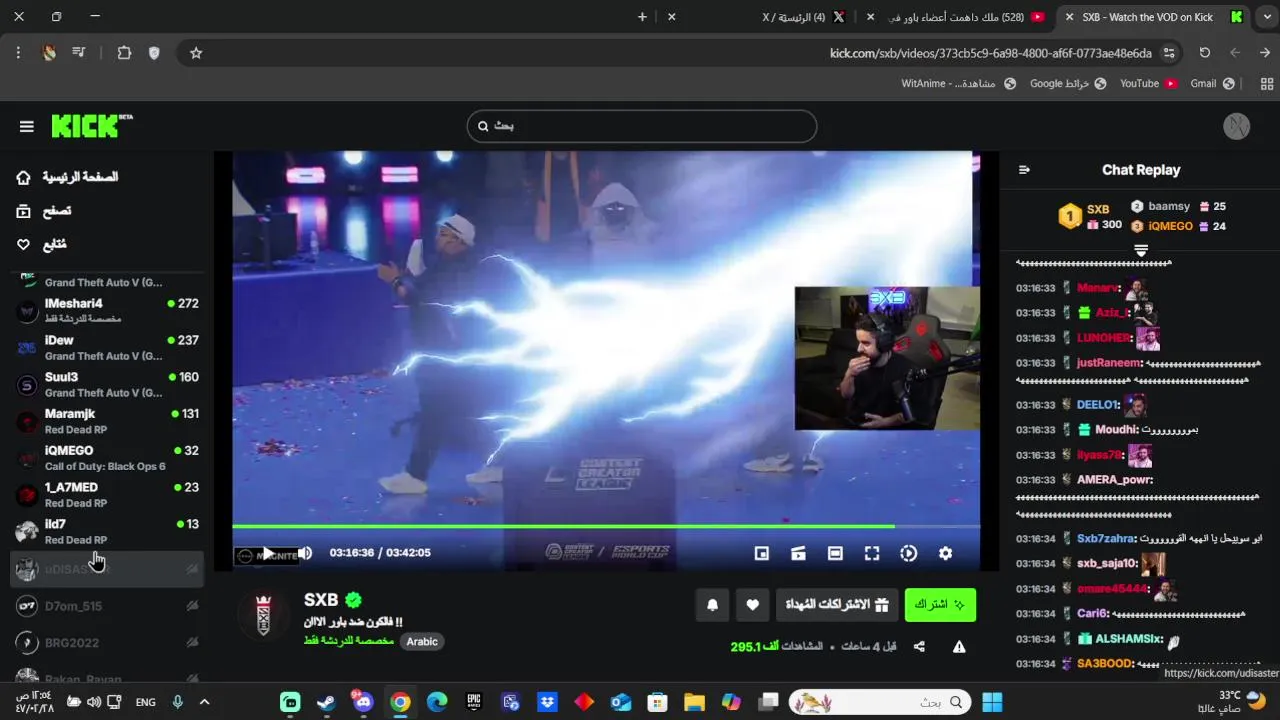1280x720 pixels.
Task: Open Microsoft Edge from the taskbar
Action: point(437,702)
